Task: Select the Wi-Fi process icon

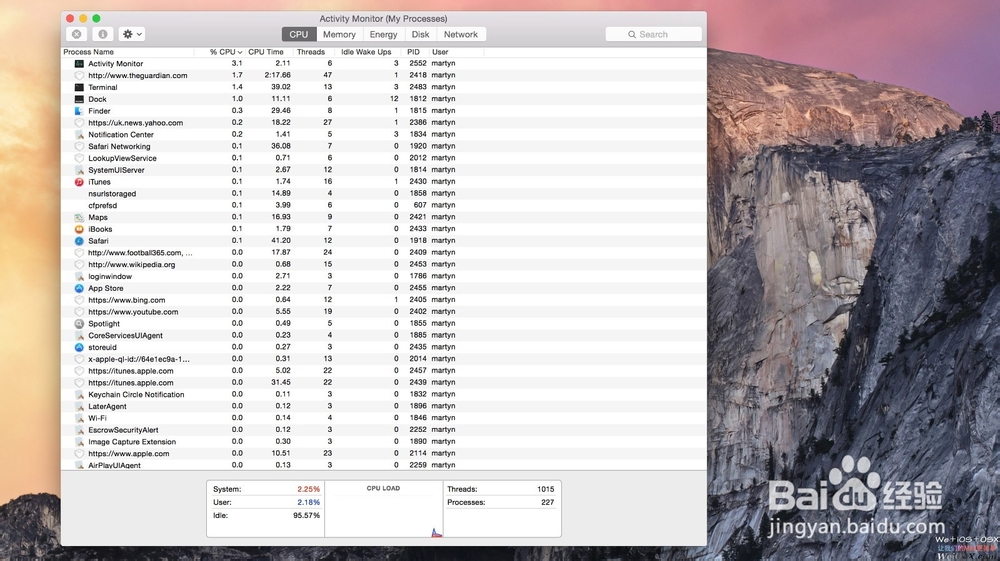Action: [x=79, y=418]
